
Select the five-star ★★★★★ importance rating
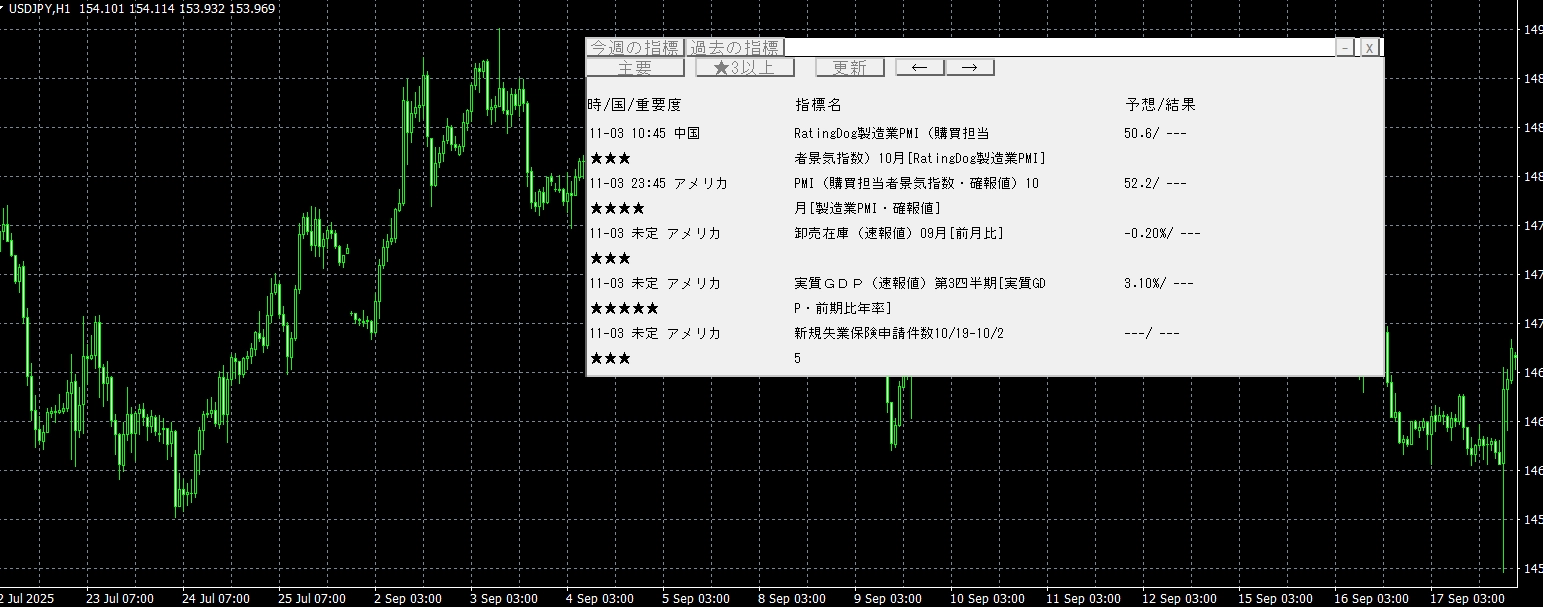tap(624, 308)
